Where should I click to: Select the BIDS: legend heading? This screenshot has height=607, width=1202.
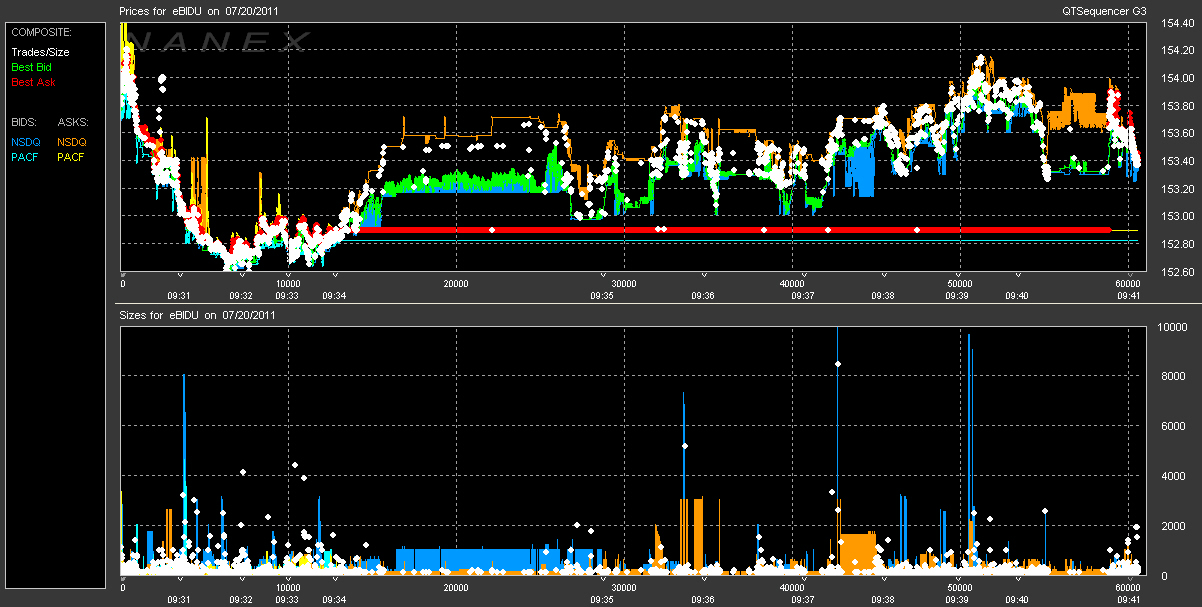tap(25, 121)
